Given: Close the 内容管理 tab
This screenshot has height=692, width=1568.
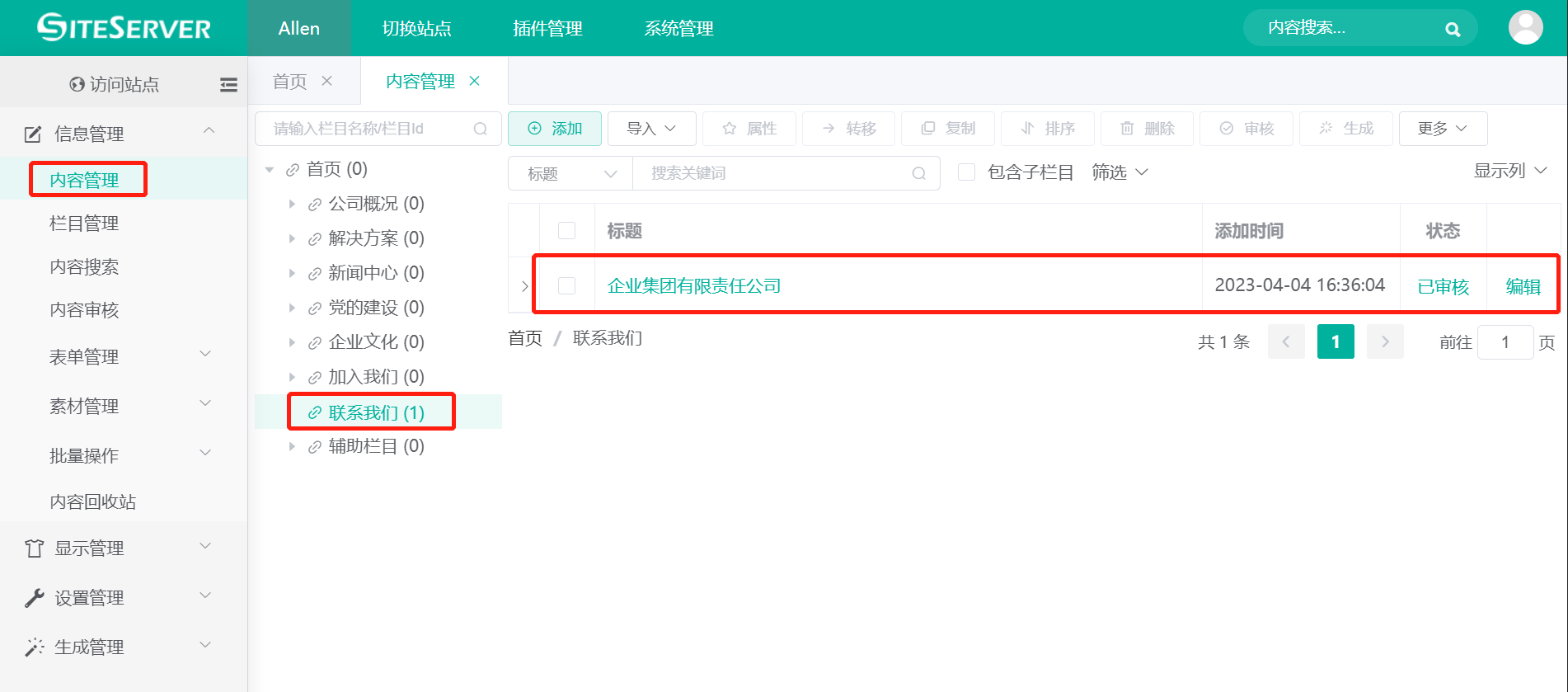Looking at the screenshot, I should tap(474, 81).
